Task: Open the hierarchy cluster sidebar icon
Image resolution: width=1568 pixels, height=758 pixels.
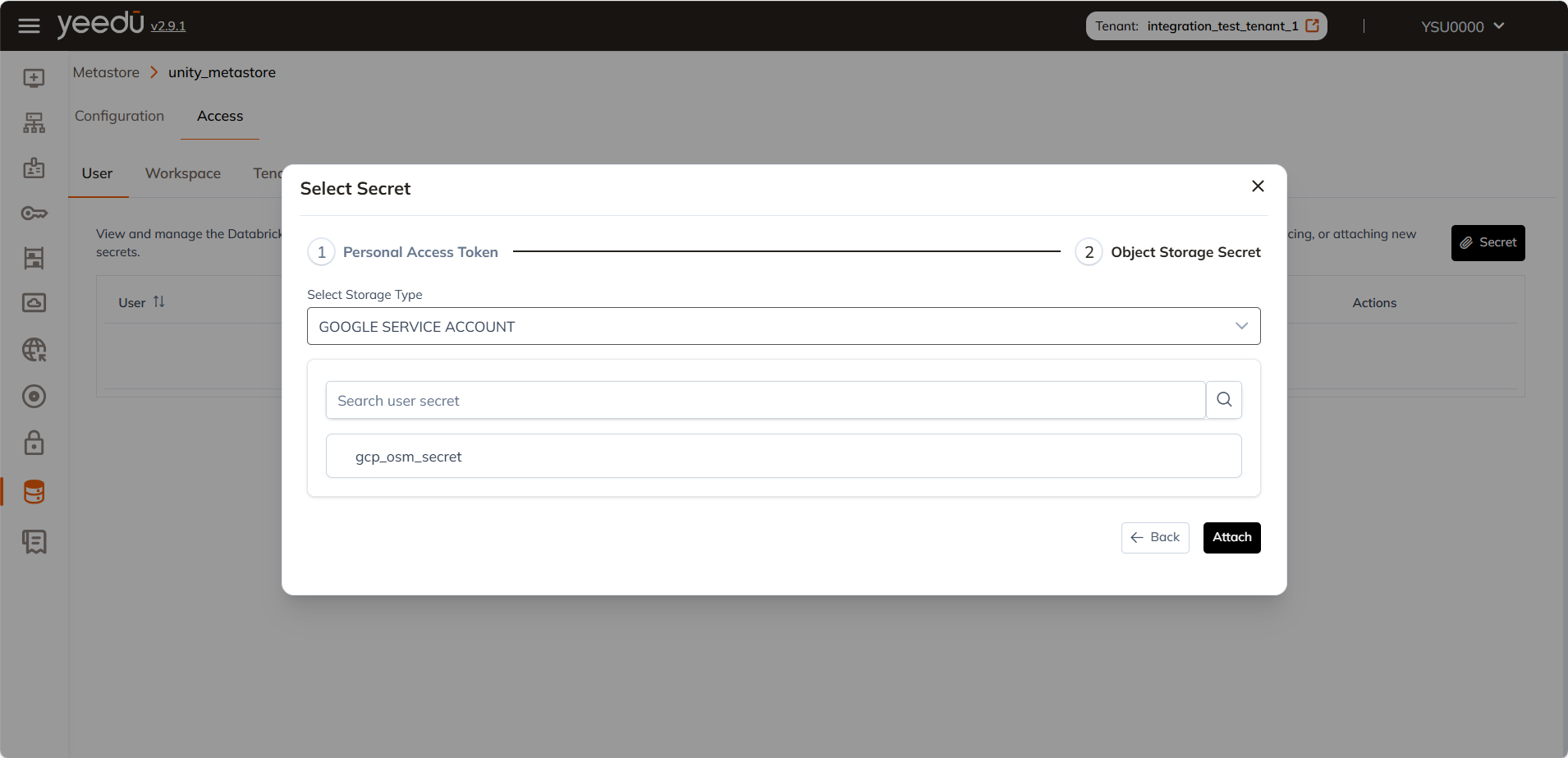Action: pyautogui.click(x=34, y=123)
